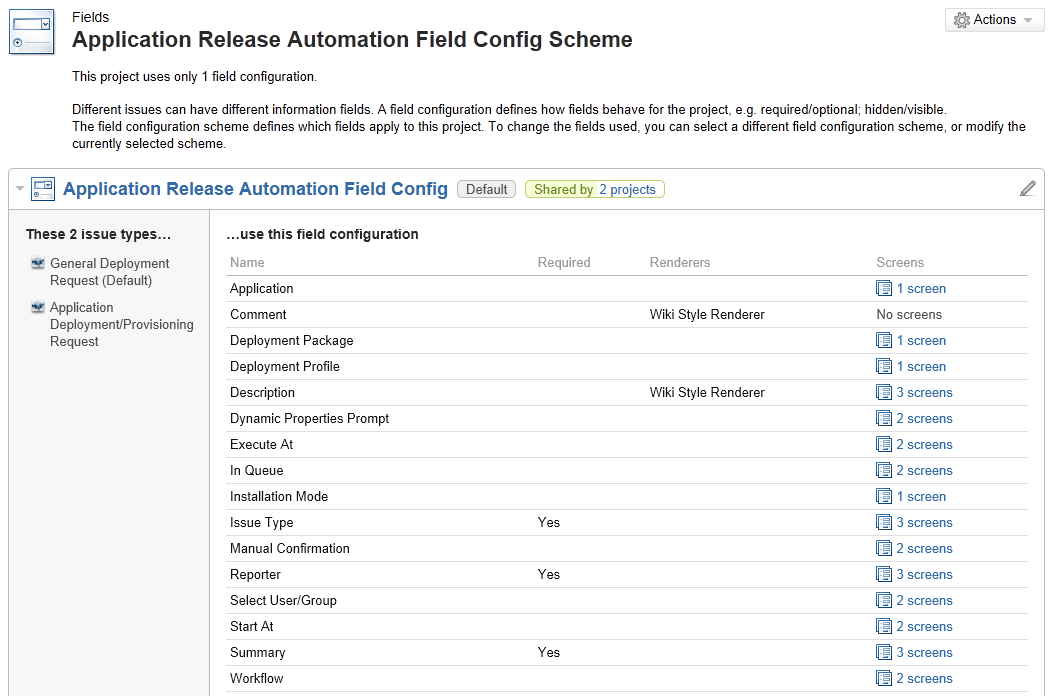The image size is (1051, 696).
Task: Select the Workflow field name
Action: click(x=257, y=679)
